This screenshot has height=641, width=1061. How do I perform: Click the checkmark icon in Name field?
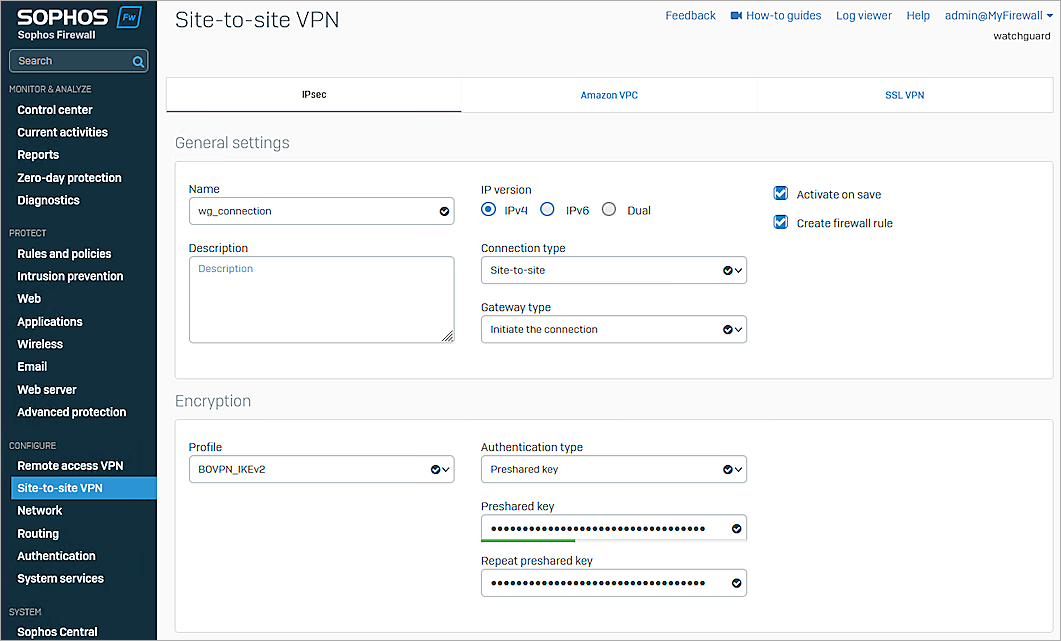tap(444, 212)
